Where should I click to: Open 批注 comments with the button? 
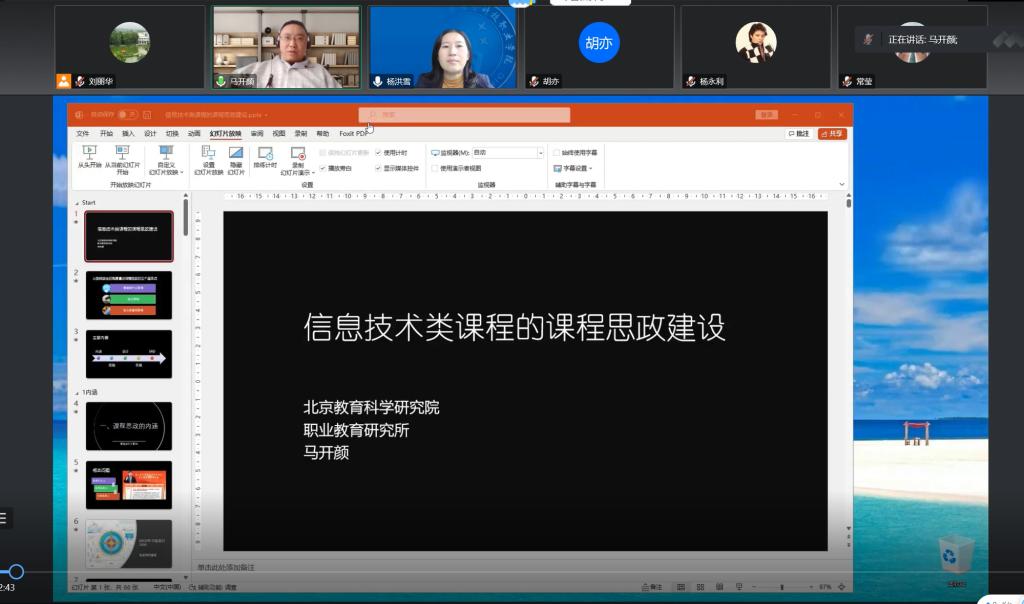coord(798,133)
